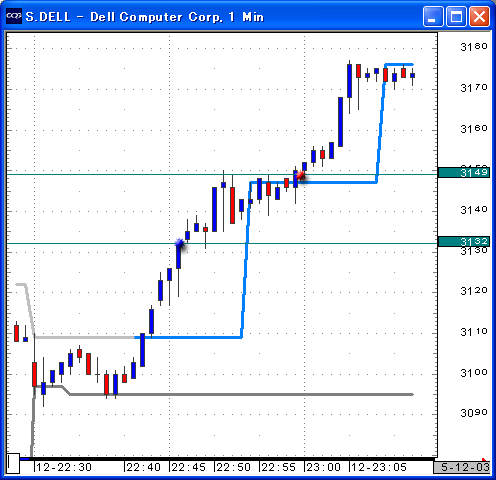Screen dimensions: 496x480
Task: Click the window title S.DELL Dell Computer Corp
Action: 145,17
